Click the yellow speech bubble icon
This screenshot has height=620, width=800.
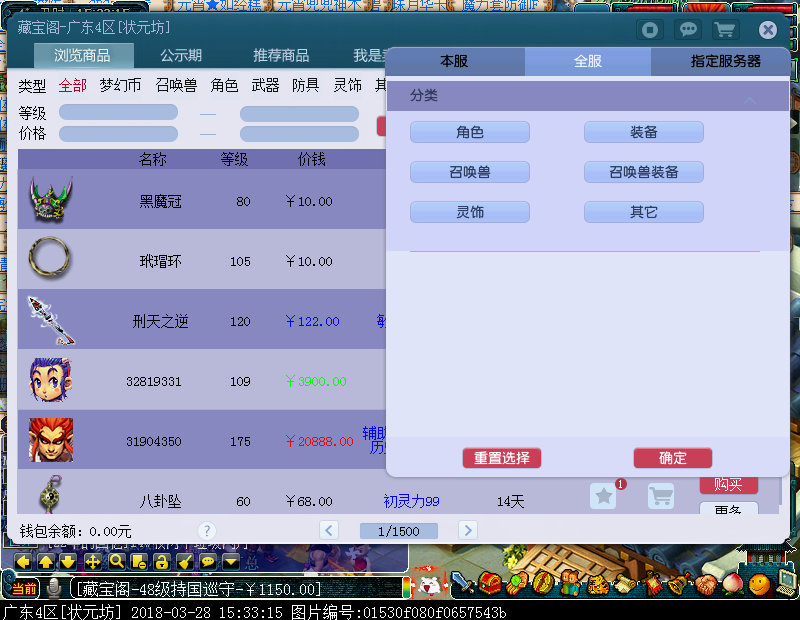tap(208, 562)
